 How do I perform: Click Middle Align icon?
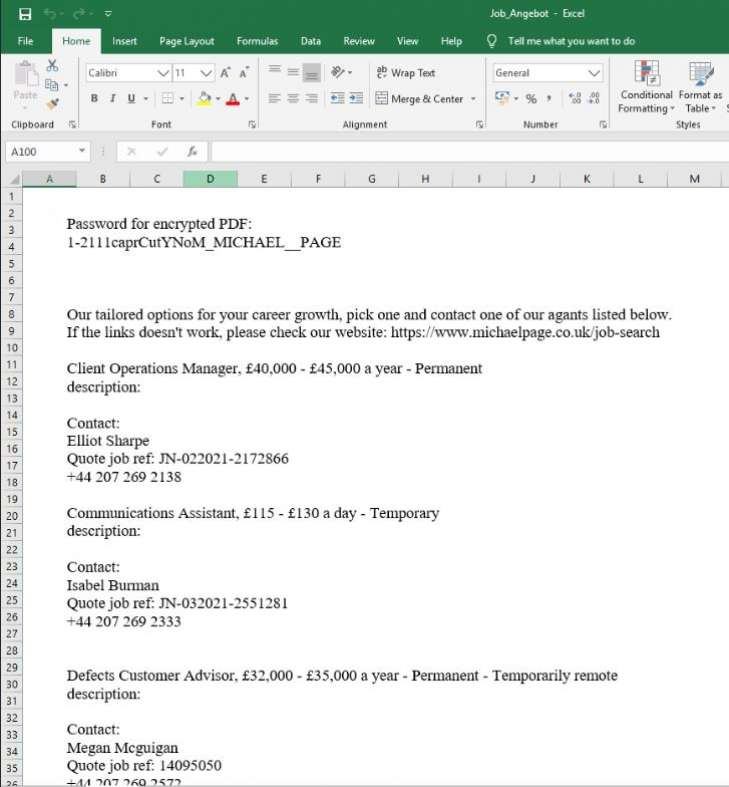click(293, 72)
